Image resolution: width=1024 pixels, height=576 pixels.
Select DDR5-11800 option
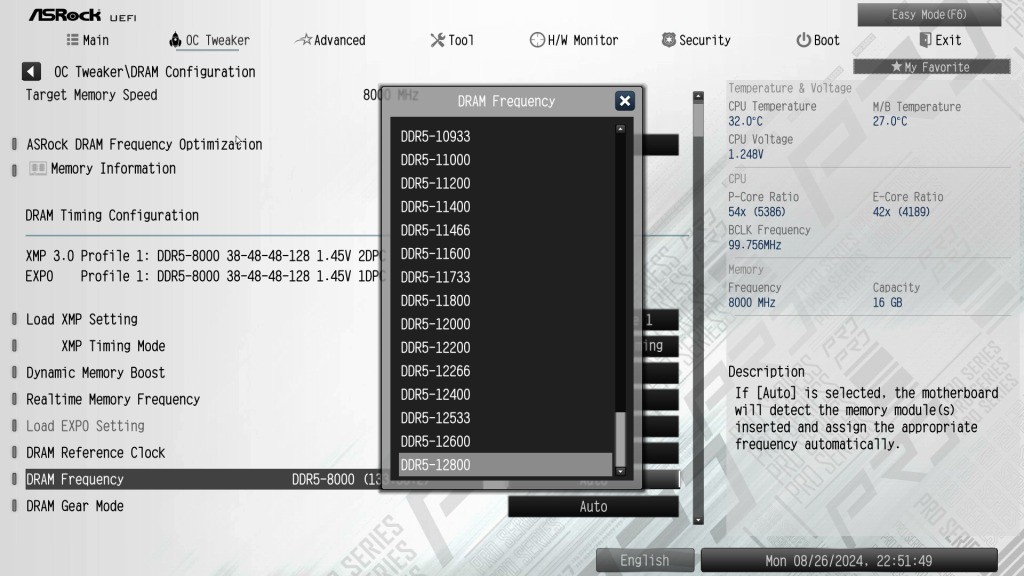pyautogui.click(x=505, y=300)
